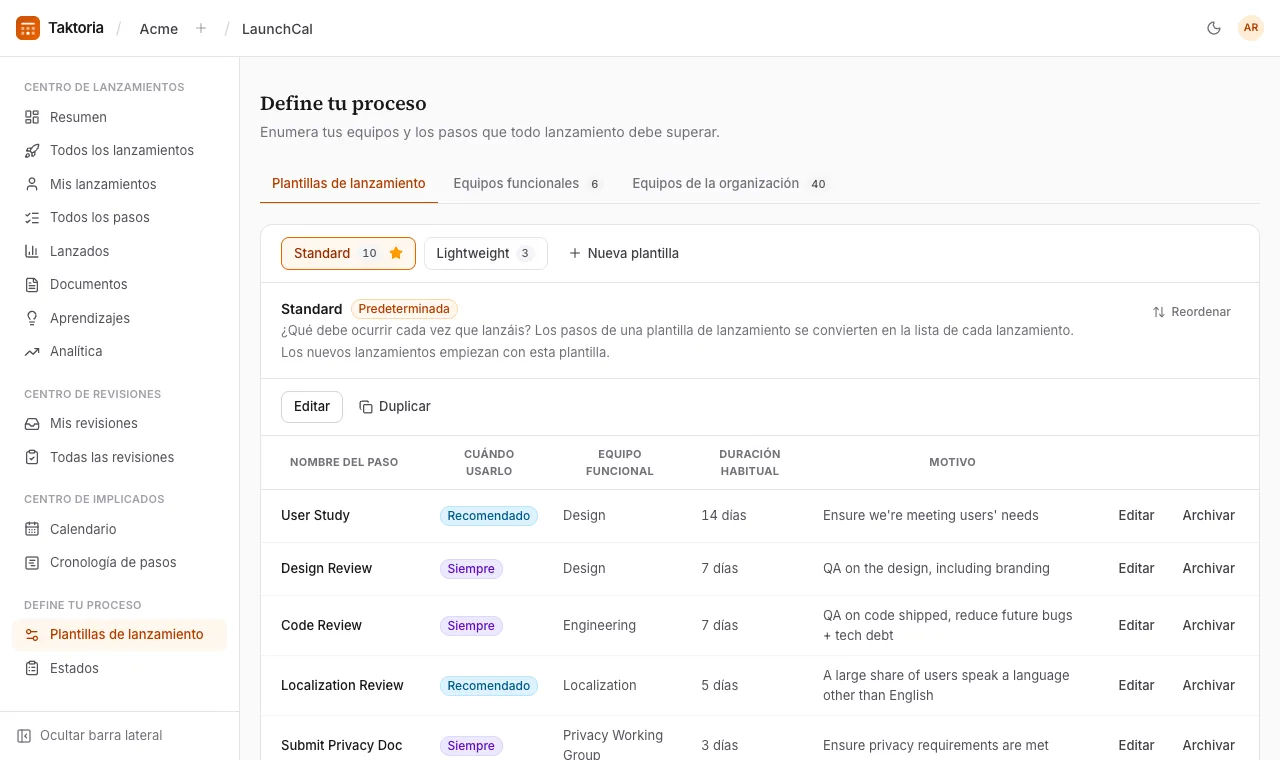Click the Predeterminada badge

pos(404,309)
